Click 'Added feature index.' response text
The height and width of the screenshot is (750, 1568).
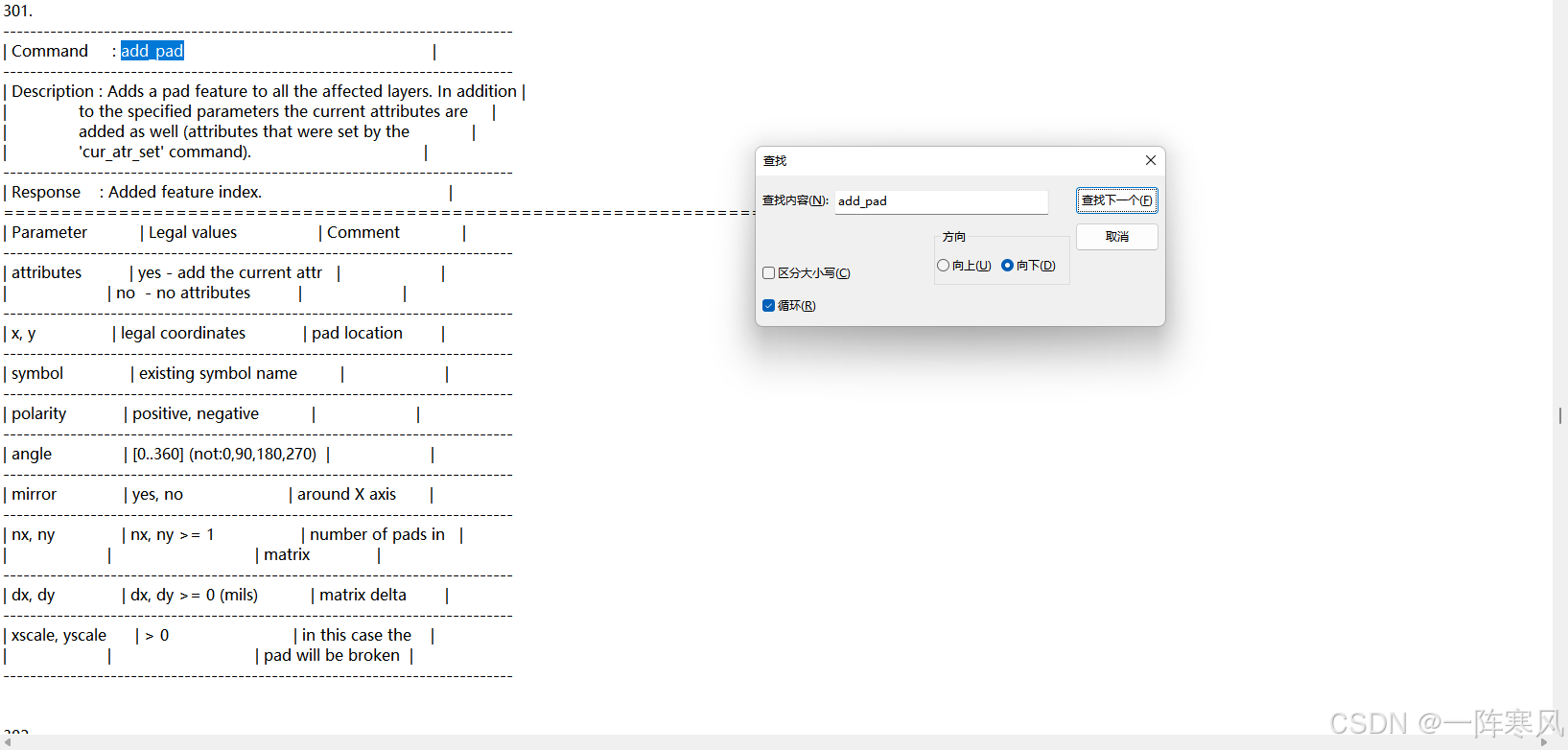point(185,193)
